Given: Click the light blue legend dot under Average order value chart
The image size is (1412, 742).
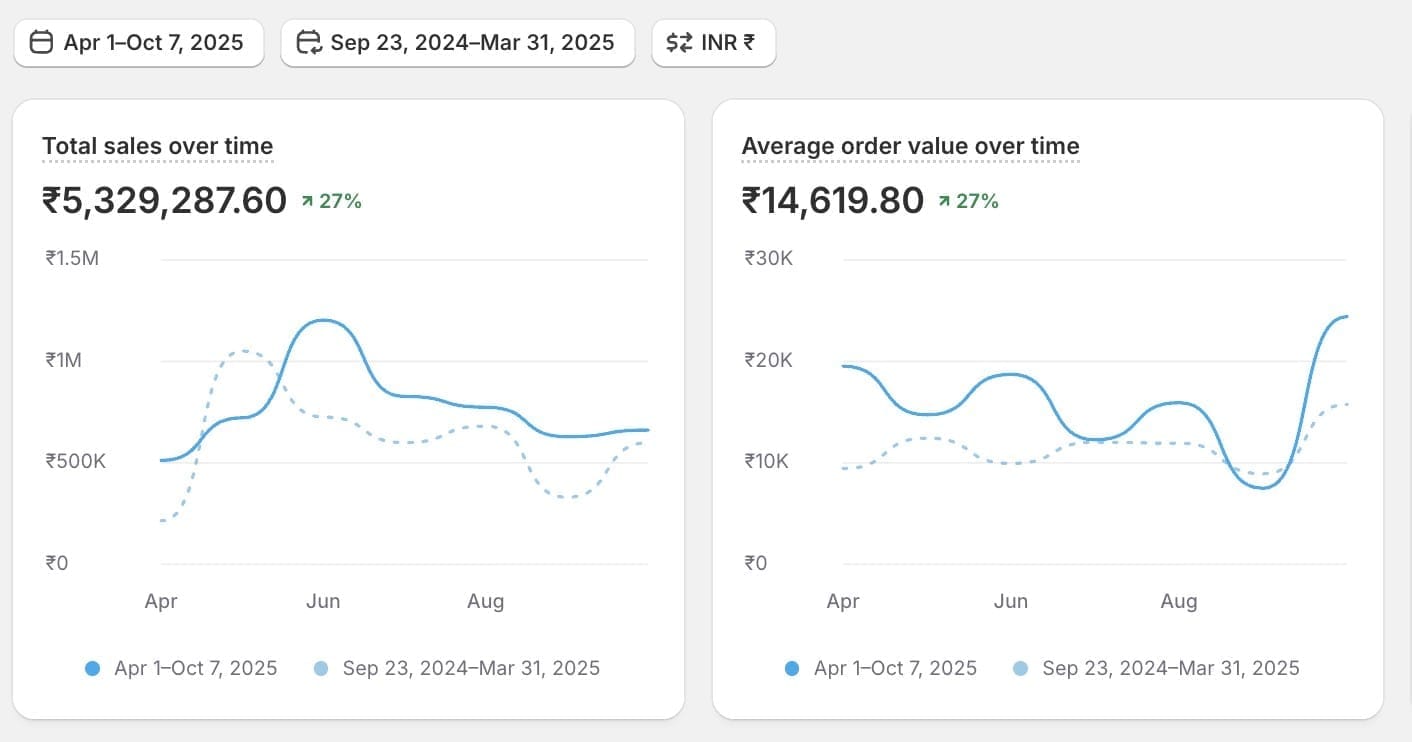Looking at the screenshot, I should (1021, 669).
